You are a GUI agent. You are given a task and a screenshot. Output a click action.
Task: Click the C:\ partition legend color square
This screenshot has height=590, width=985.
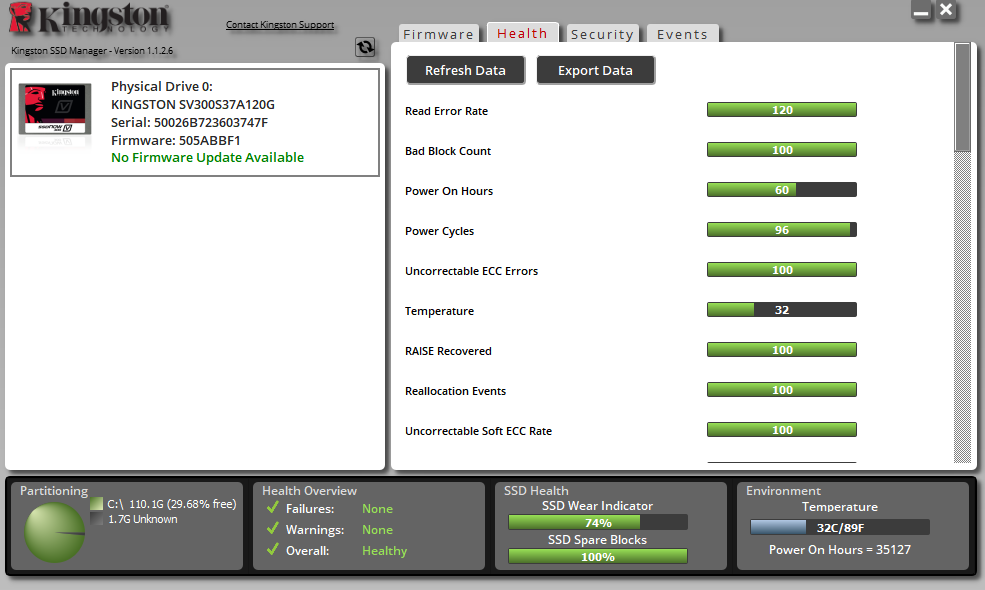[96, 504]
